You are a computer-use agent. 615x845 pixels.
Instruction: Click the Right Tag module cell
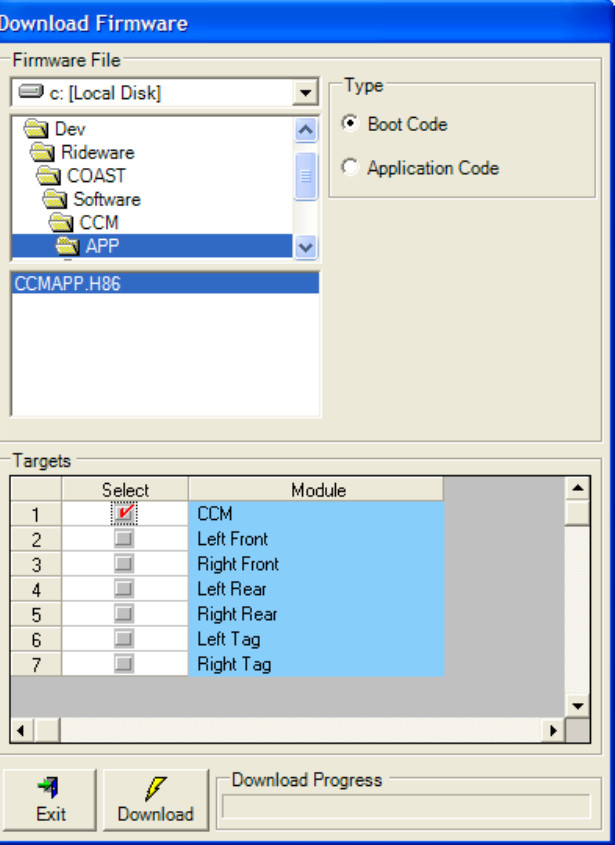point(316,664)
